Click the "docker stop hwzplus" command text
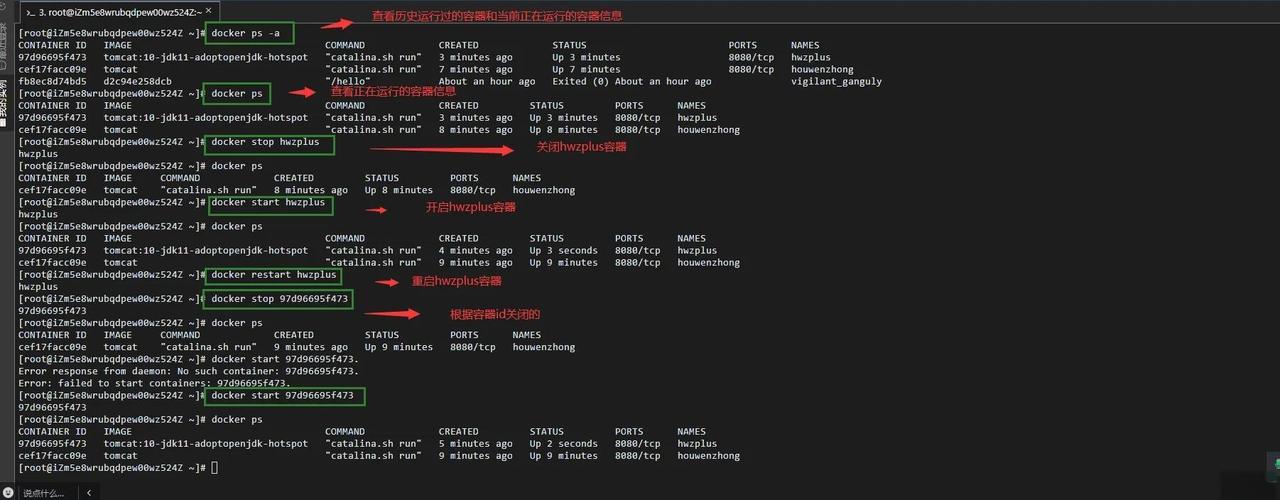Screen dimensions: 1280x500 pyautogui.click(x=268, y=142)
